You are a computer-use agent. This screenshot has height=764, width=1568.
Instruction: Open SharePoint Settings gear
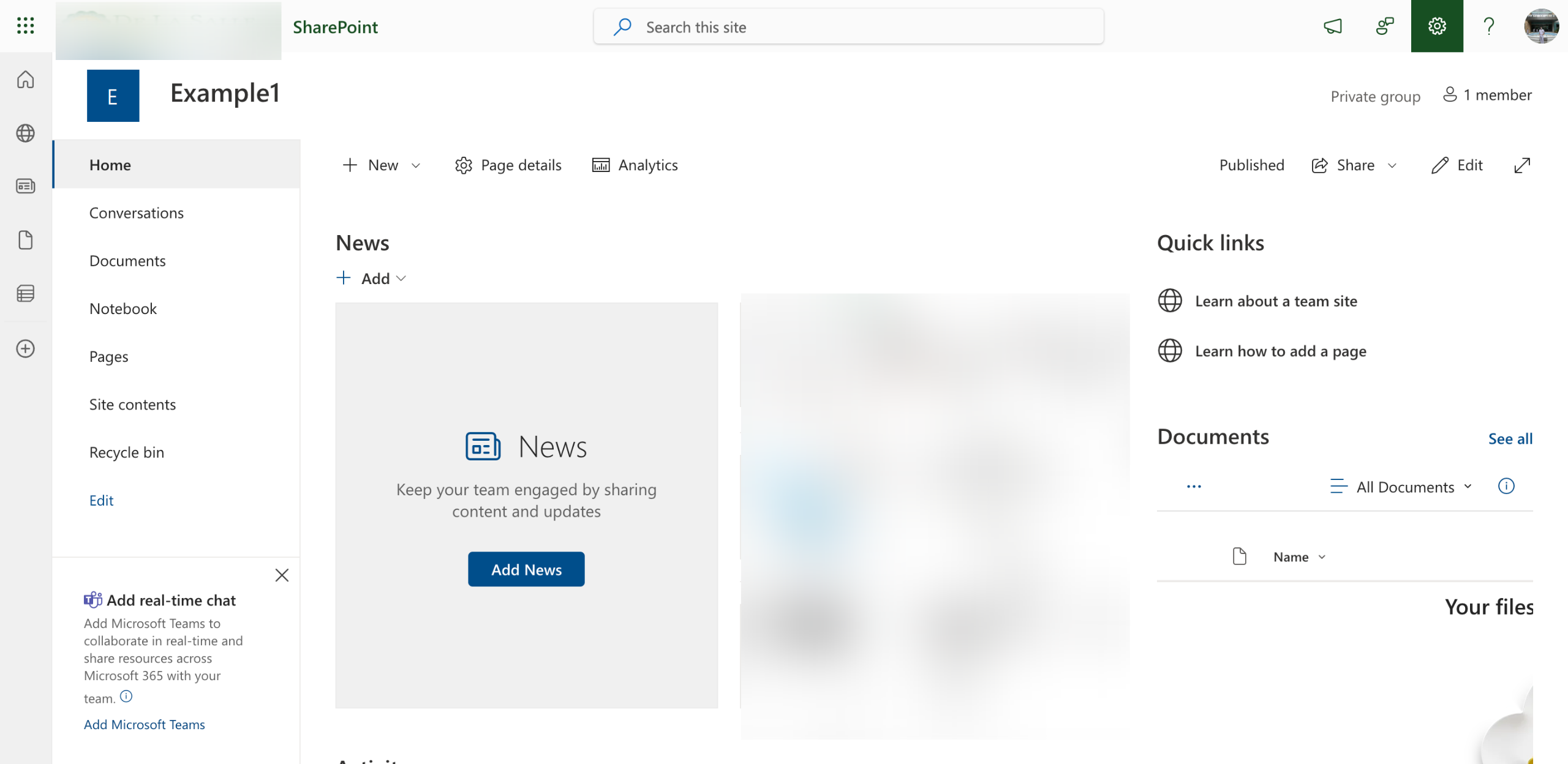(1438, 26)
